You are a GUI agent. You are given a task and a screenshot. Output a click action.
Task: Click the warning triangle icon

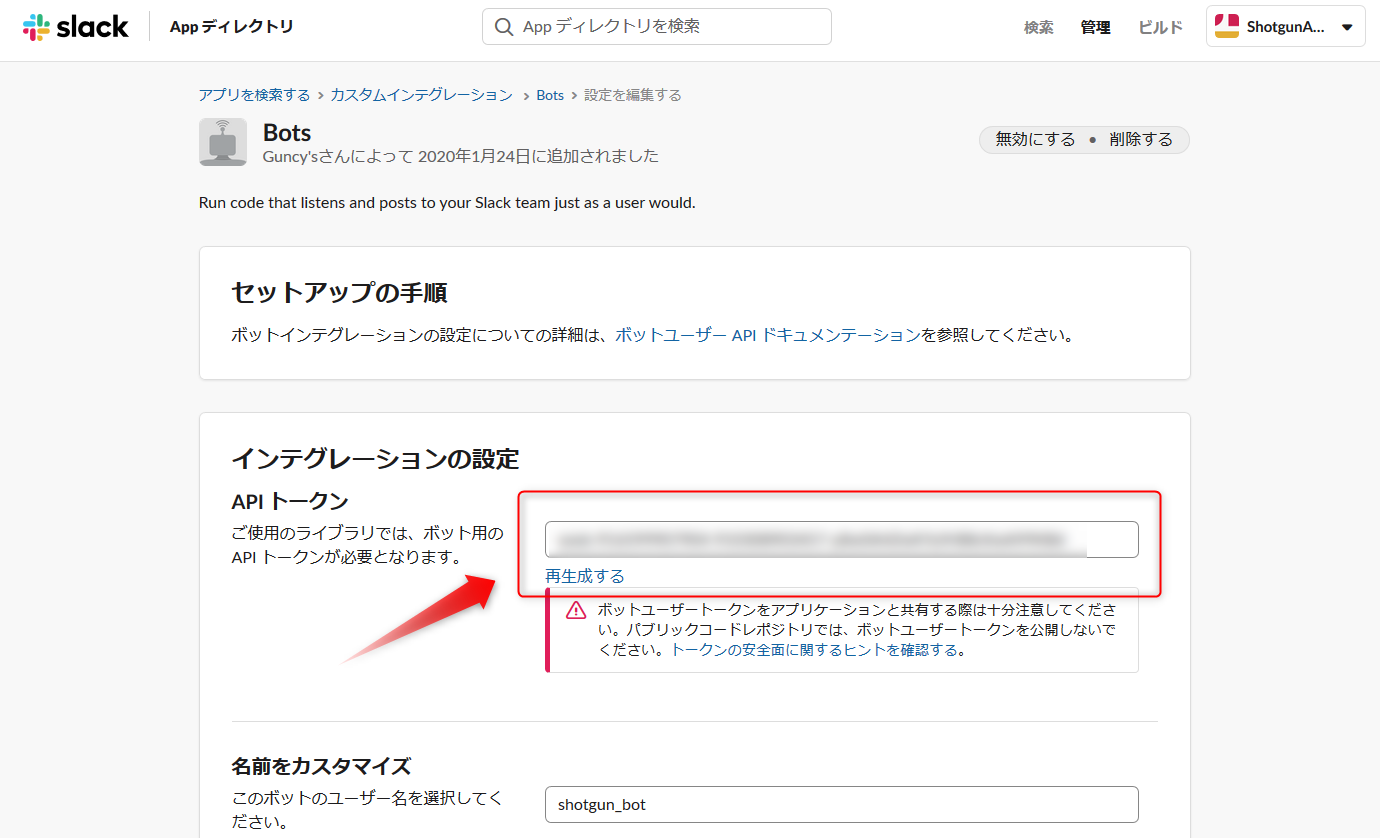576,610
